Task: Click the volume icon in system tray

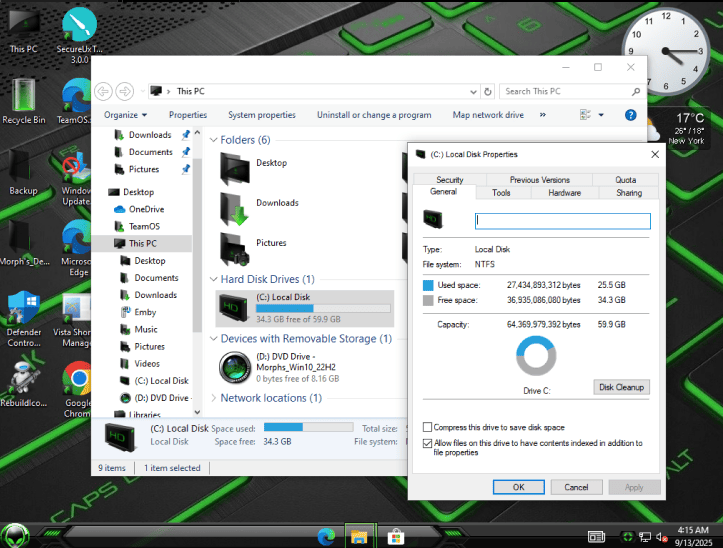Action: pos(660,537)
